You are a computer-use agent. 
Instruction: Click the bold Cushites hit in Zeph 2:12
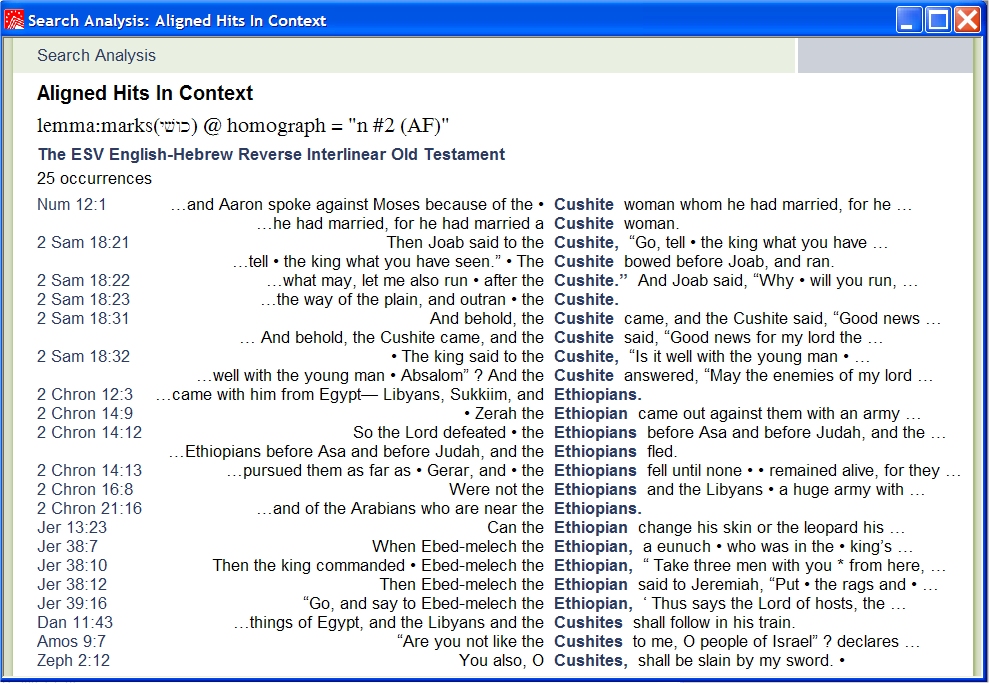590,661
